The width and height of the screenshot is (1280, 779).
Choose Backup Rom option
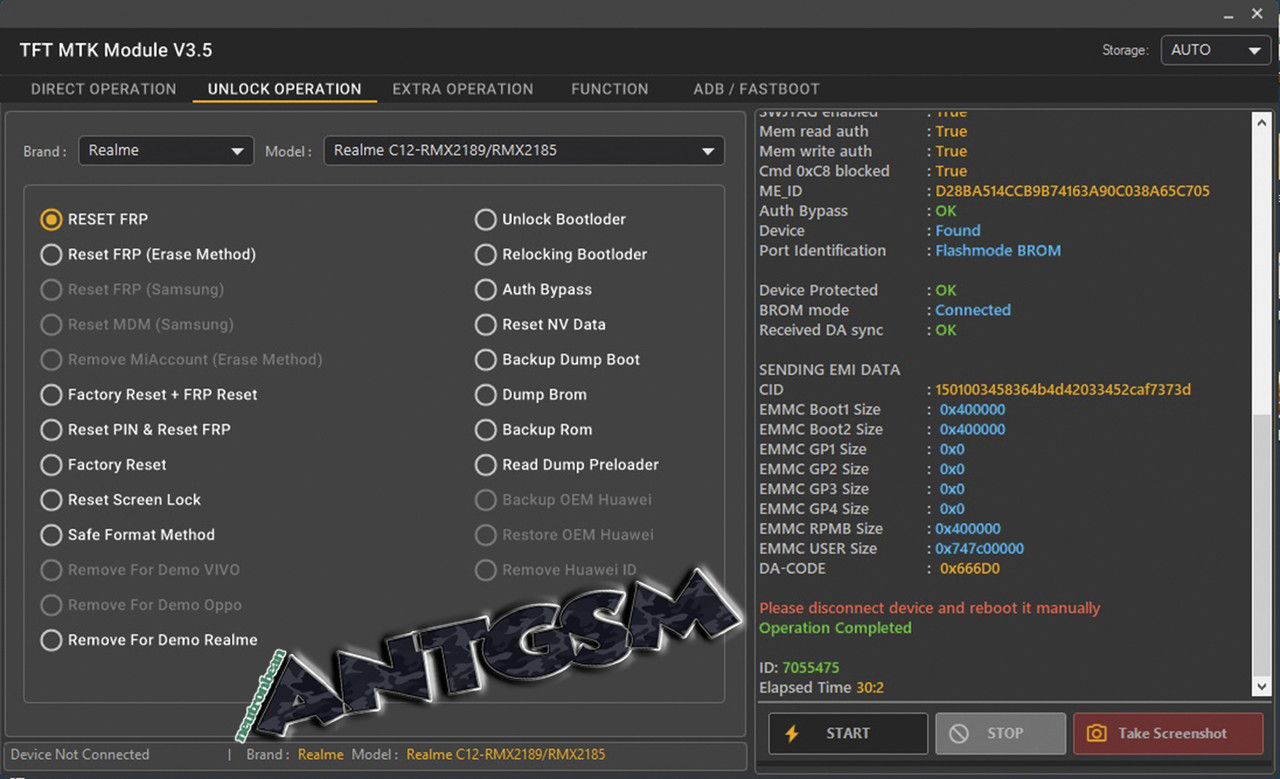(x=533, y=429)
